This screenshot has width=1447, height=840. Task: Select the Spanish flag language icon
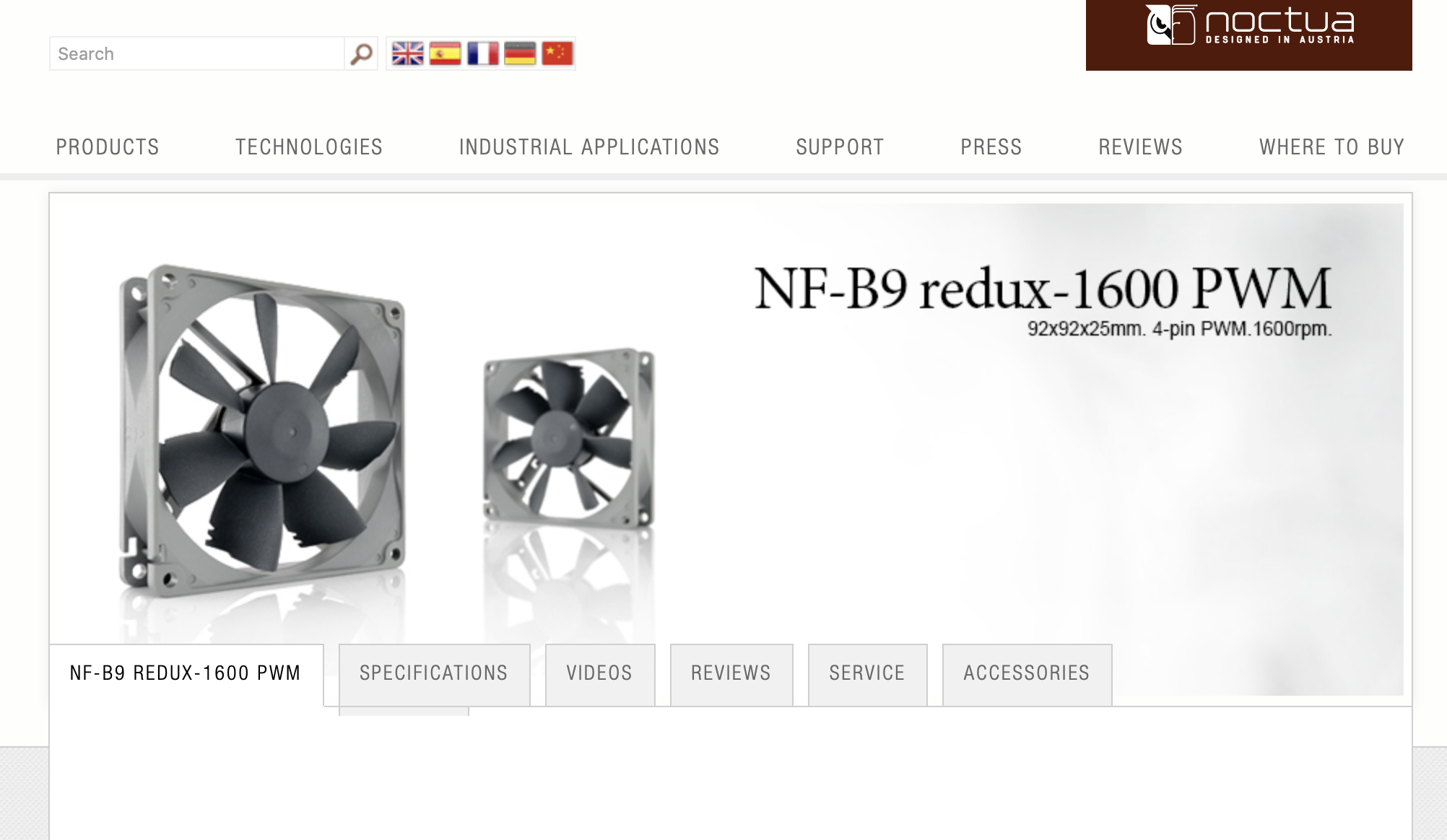pyautogui.click(x=445, y=53)
